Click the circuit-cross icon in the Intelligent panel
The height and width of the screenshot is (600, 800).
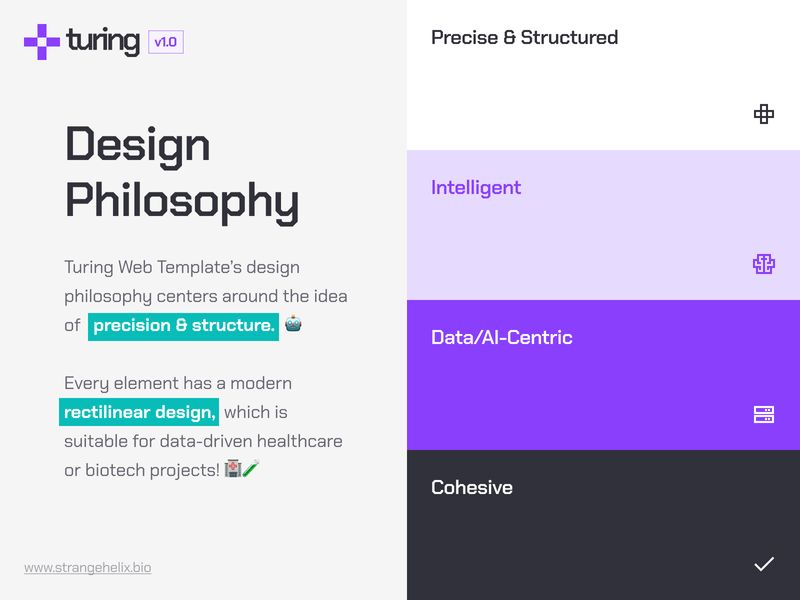(763, 263)
